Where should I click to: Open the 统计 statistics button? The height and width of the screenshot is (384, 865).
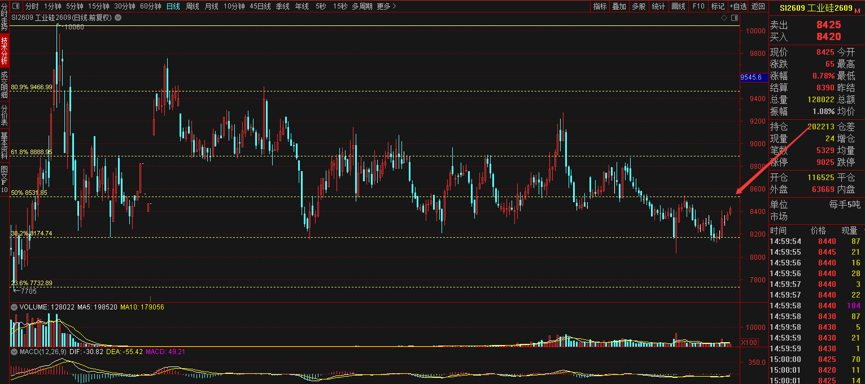coord(658,7)
